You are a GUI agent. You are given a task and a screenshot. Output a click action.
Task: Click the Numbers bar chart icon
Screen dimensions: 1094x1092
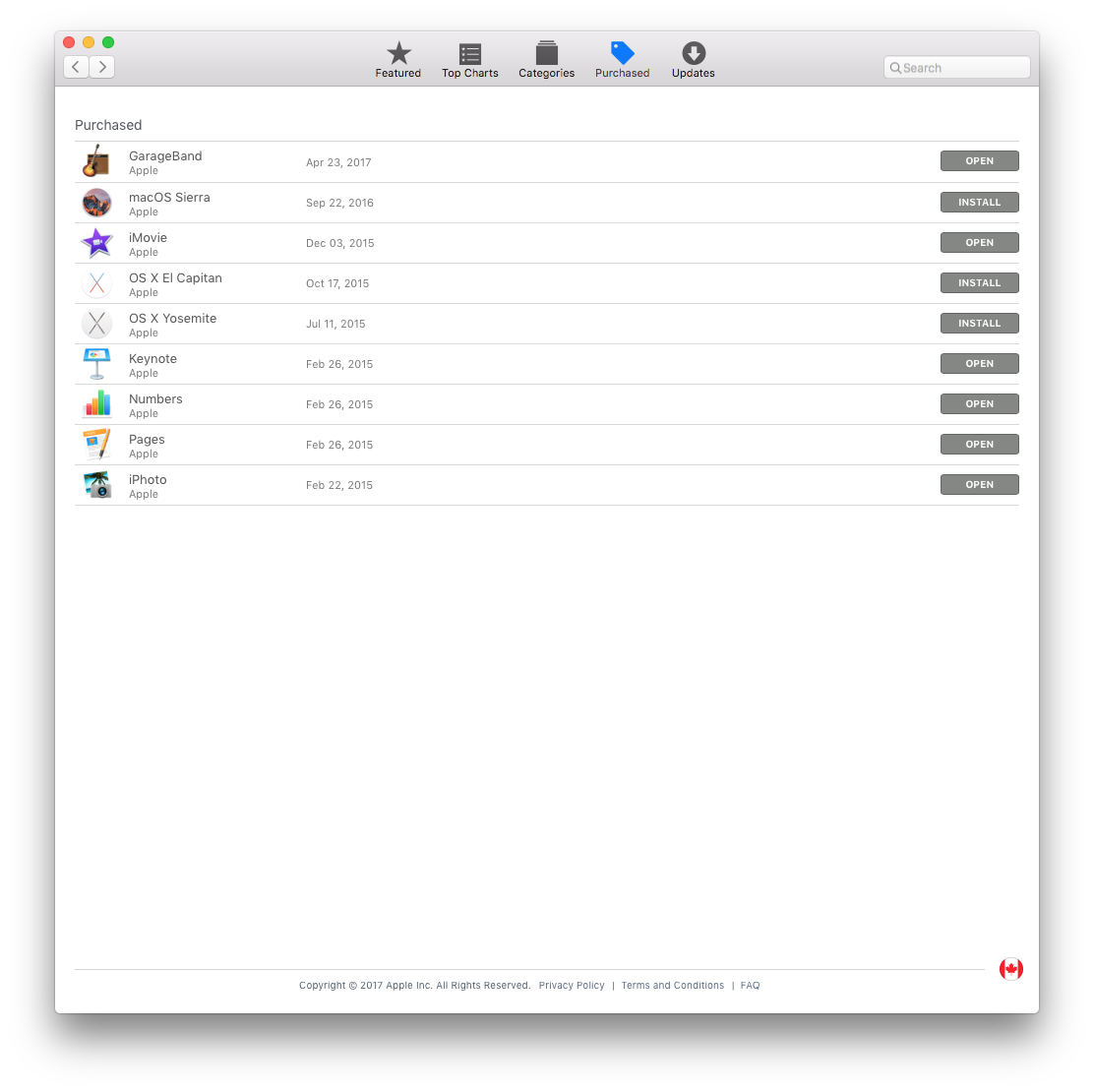[x=97, y=404]
